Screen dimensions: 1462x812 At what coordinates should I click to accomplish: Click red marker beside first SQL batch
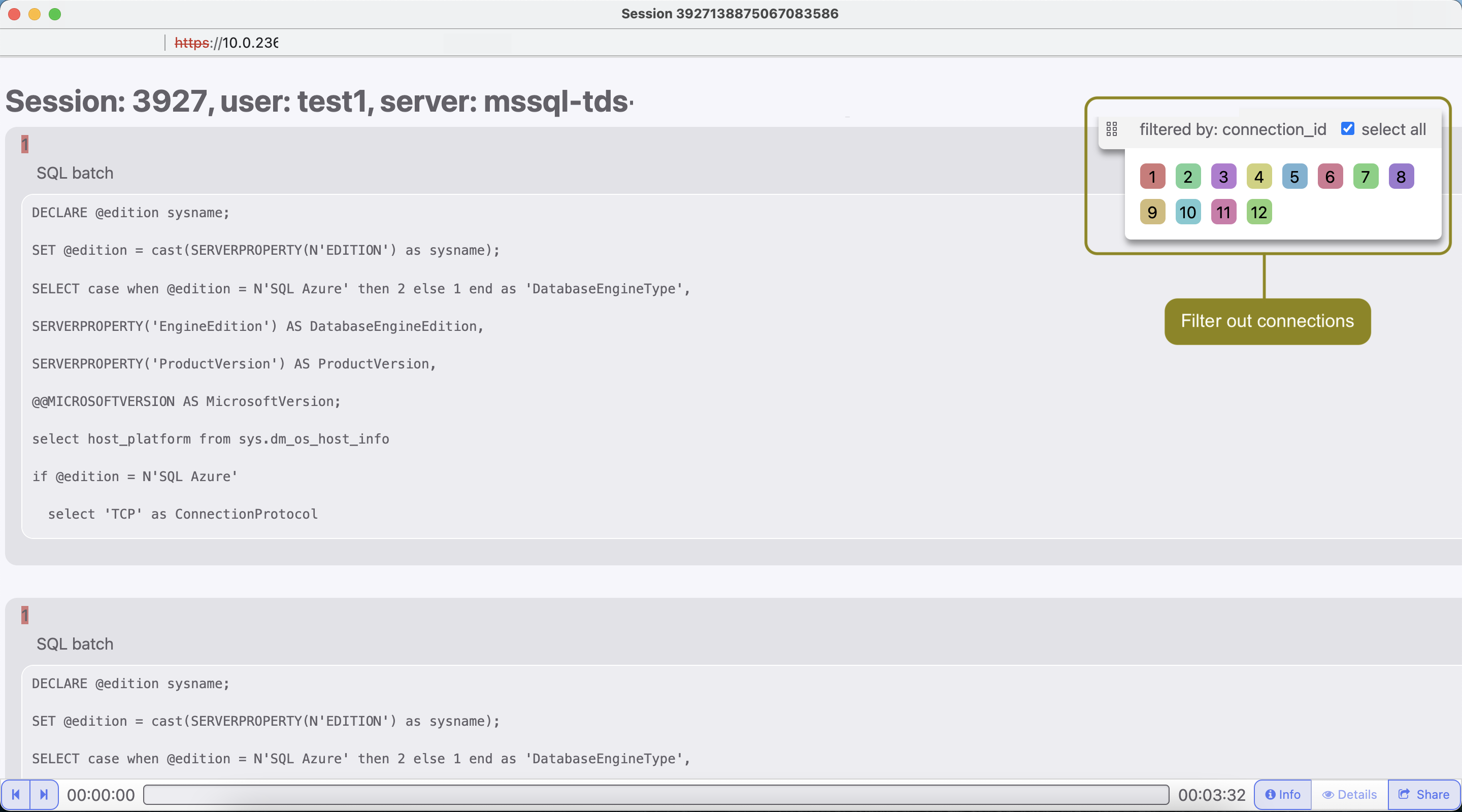click(25, 143)
